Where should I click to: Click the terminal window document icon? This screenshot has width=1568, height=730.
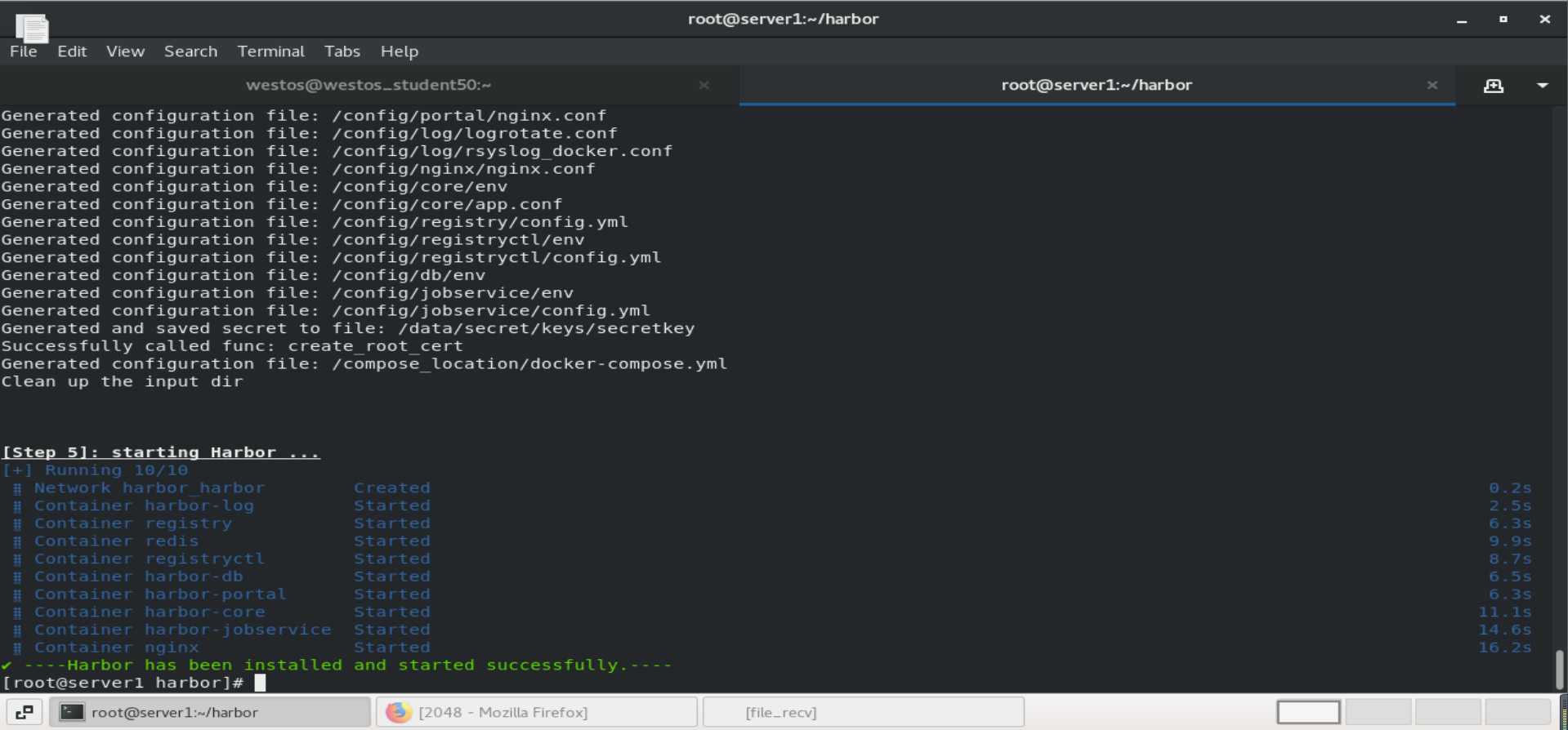[x=32, y=28]
